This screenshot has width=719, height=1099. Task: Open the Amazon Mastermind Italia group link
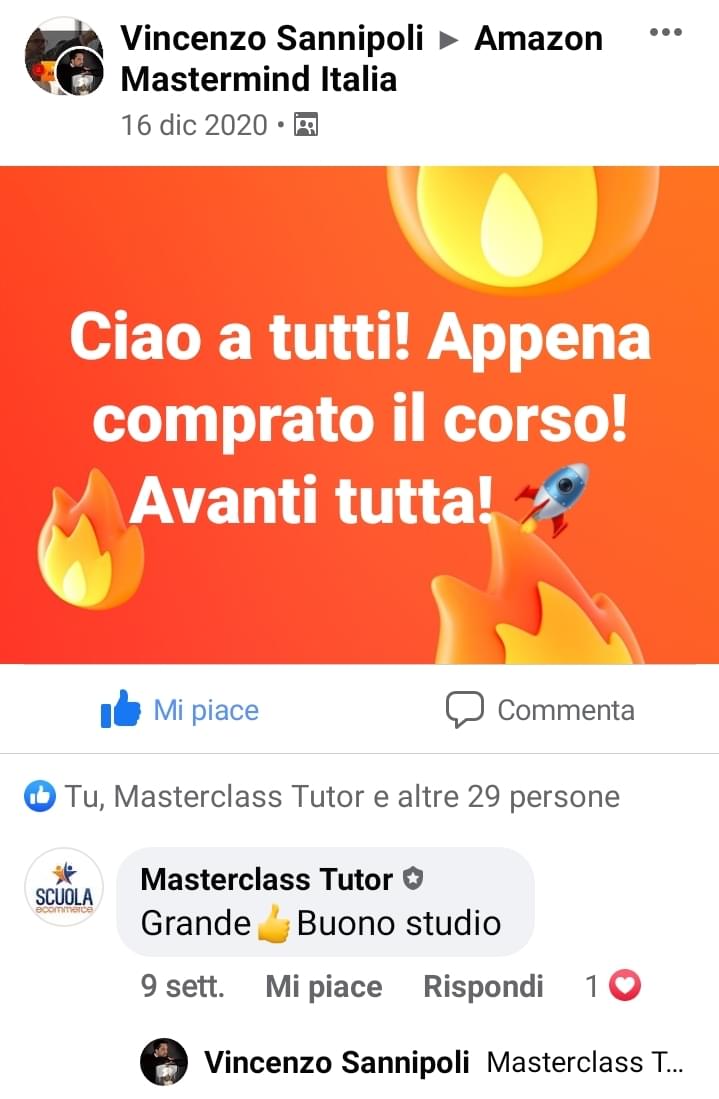point(362,58)
